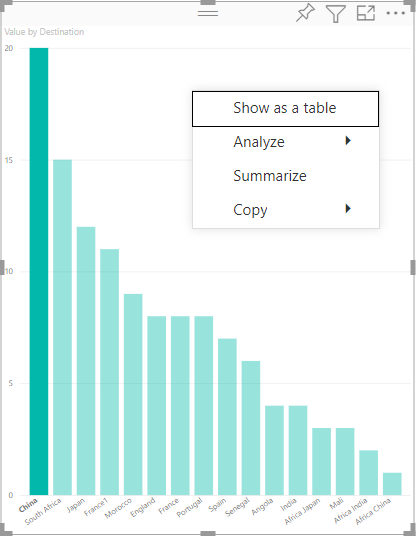
Task: Click the Senegal bar
Action: (x=251, y=428)
